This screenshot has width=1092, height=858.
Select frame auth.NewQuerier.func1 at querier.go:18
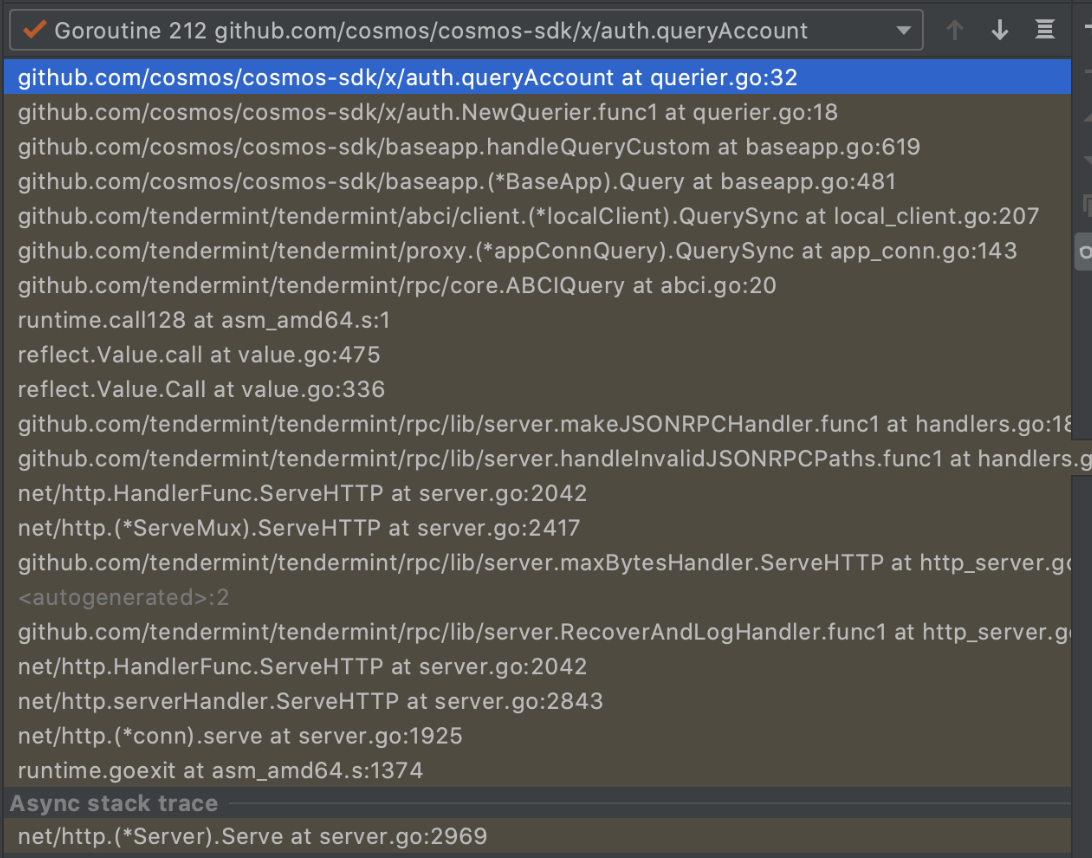(x=537, y=112)
